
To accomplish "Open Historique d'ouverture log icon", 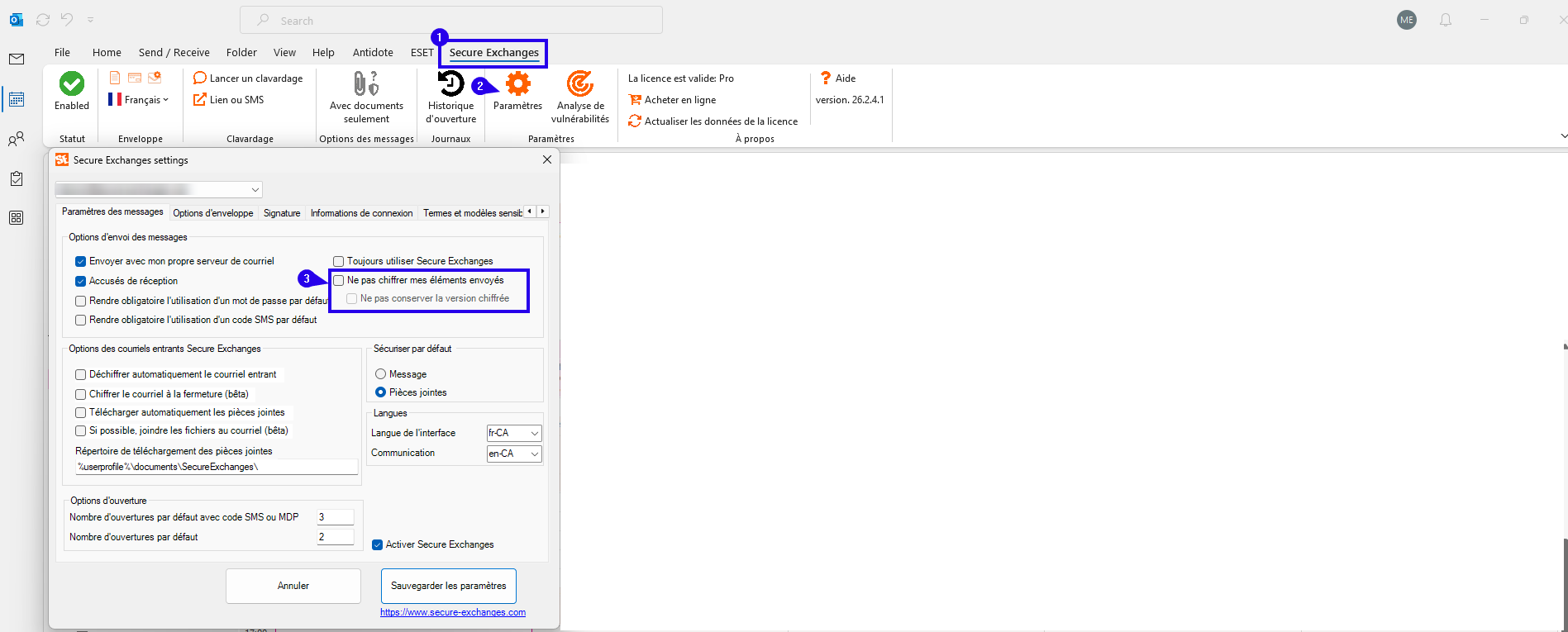I will coord(450,83).
